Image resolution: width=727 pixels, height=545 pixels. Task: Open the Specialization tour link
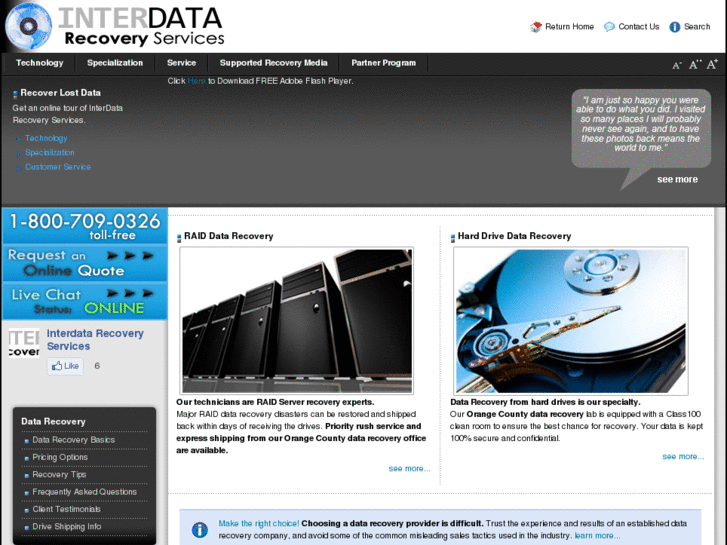point(50,153)
